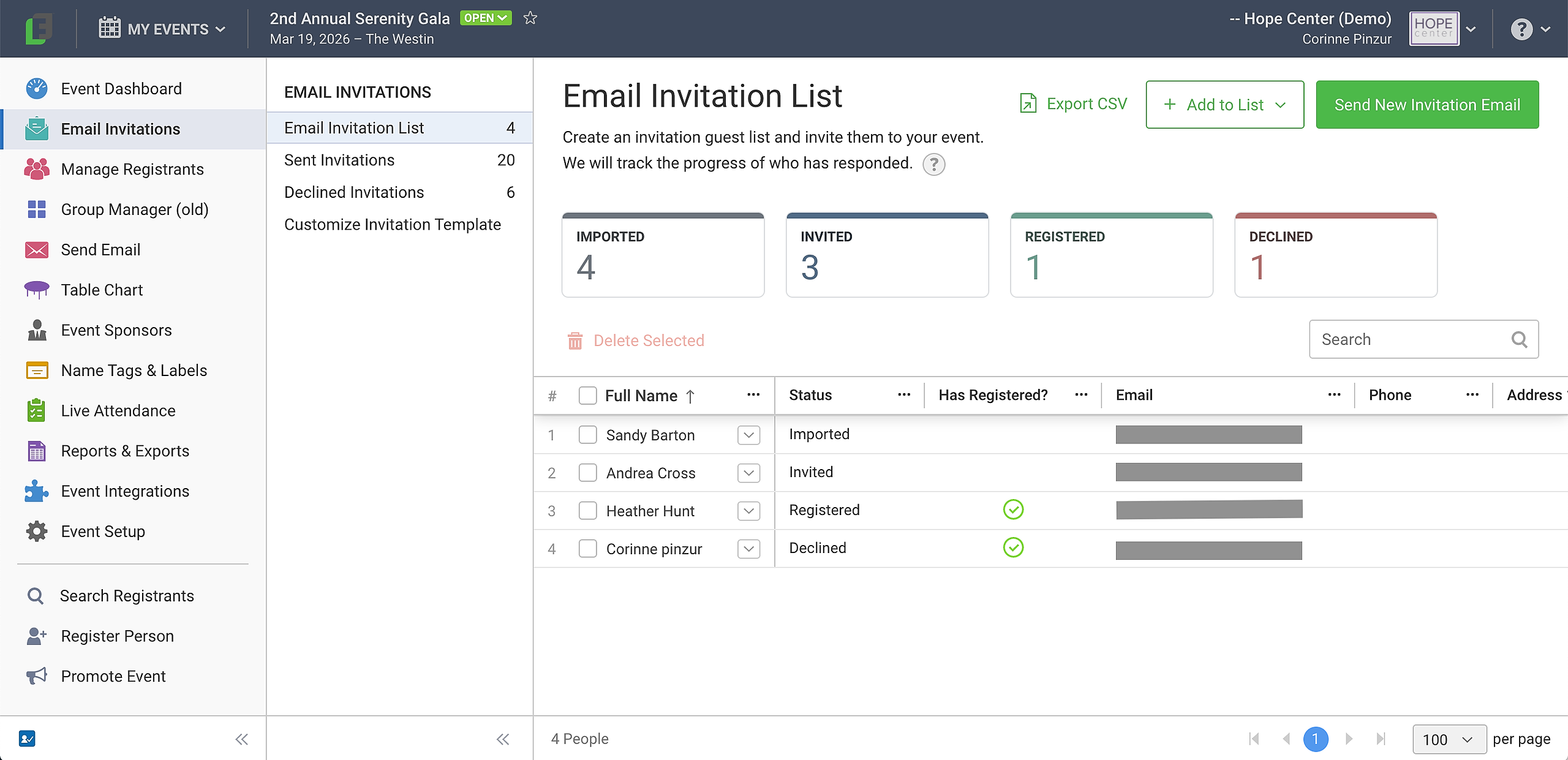Check the box next to Heather Hunt

(x=587, y=511)
